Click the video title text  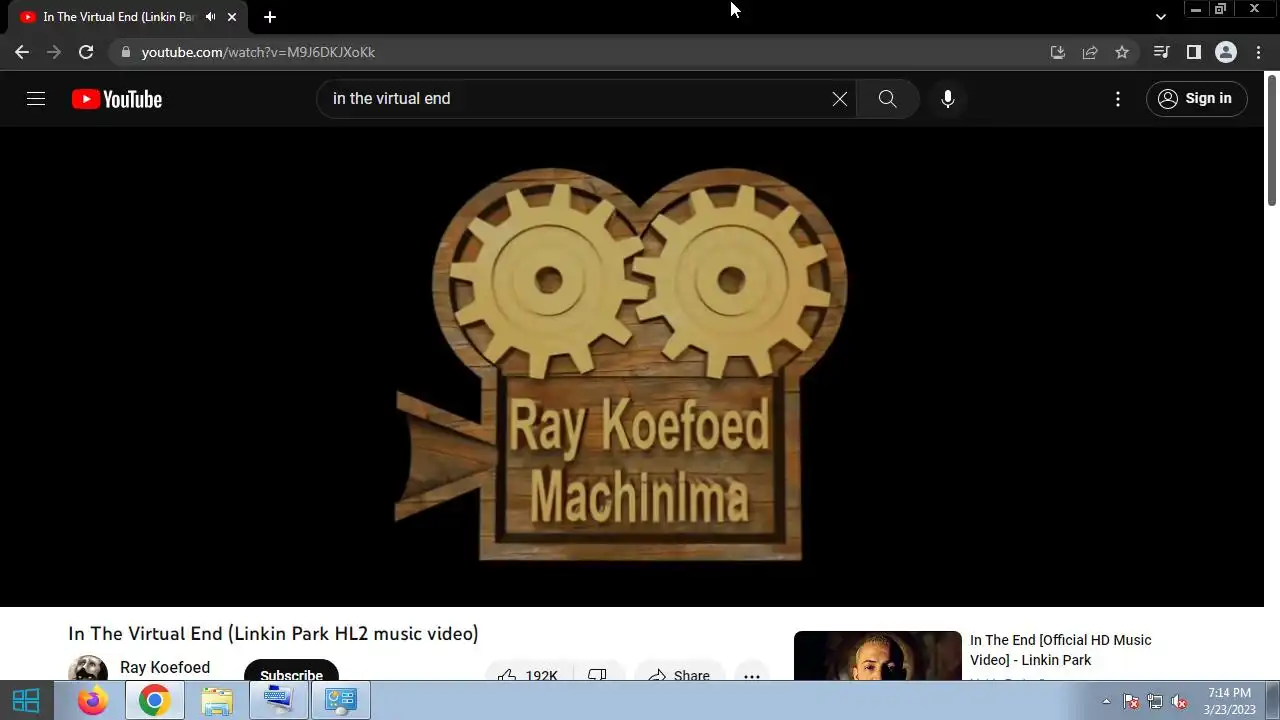[x=273, y=634]
